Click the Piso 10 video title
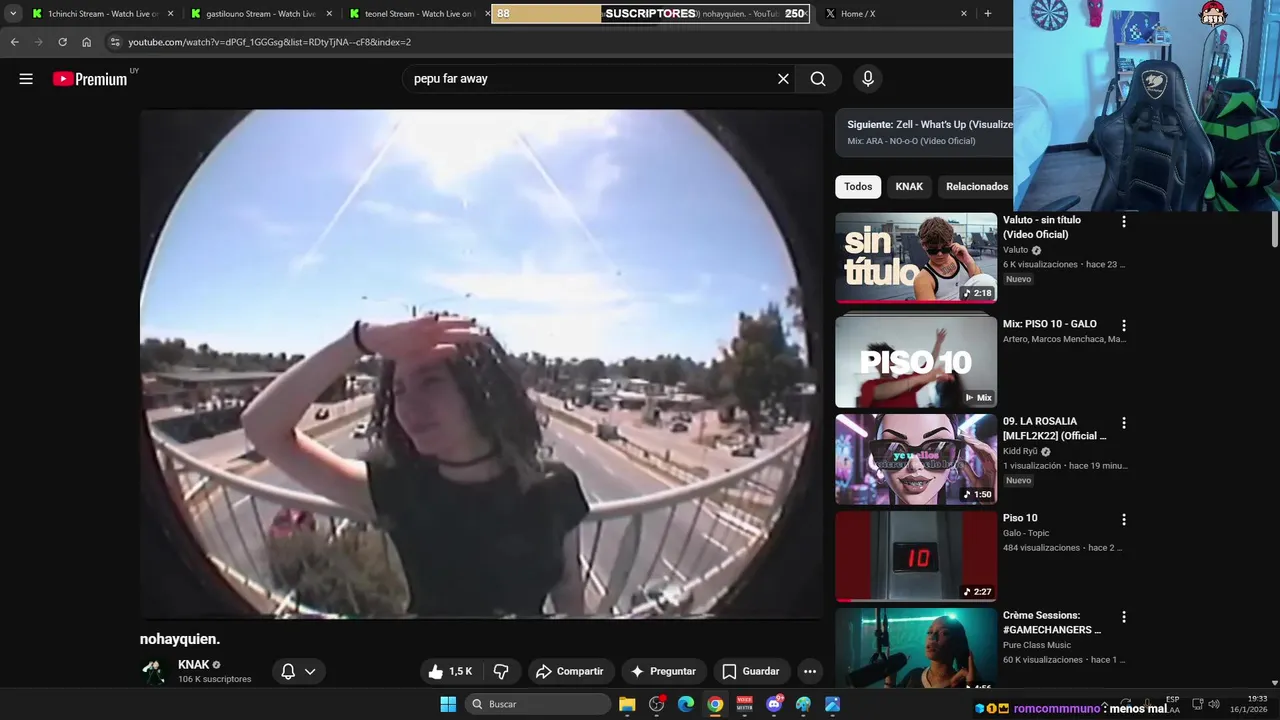This screenshot has height=720, width=1280. pos(1020,518)
